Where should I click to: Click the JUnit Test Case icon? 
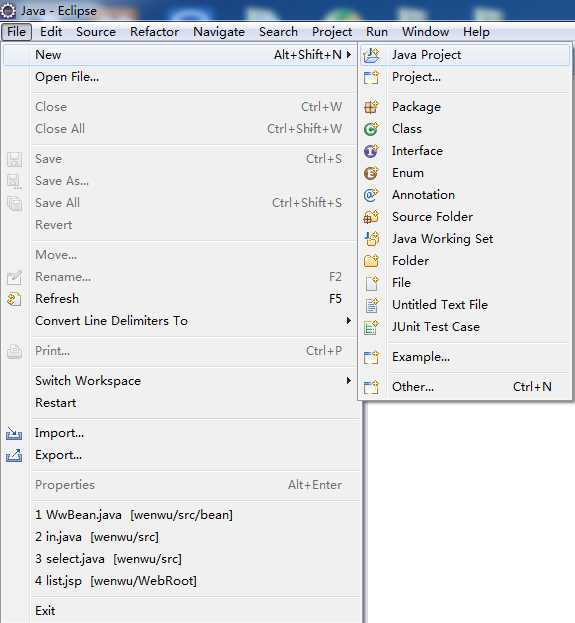point(371,327)
